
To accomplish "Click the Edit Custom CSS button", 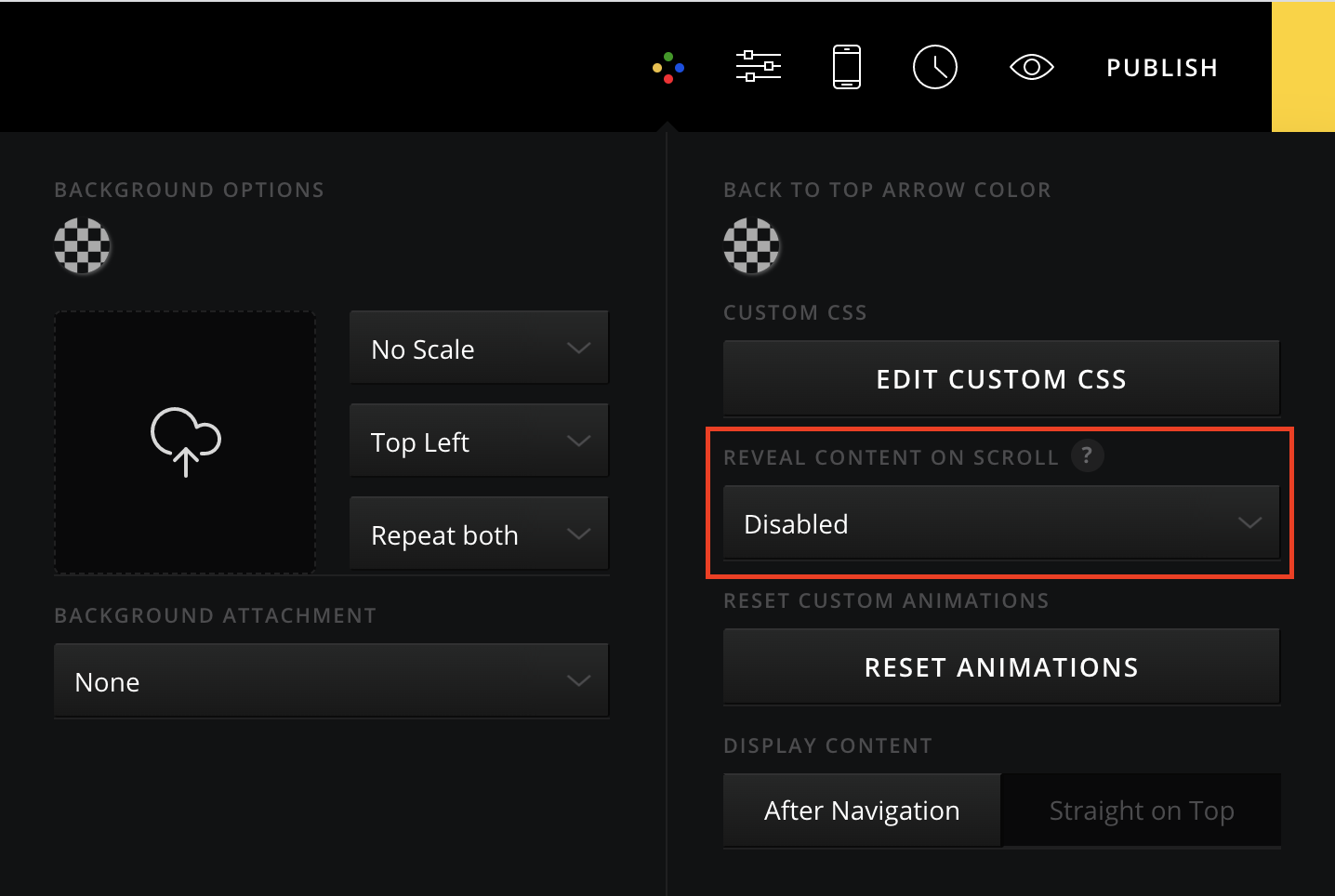I will point(1001,379).
